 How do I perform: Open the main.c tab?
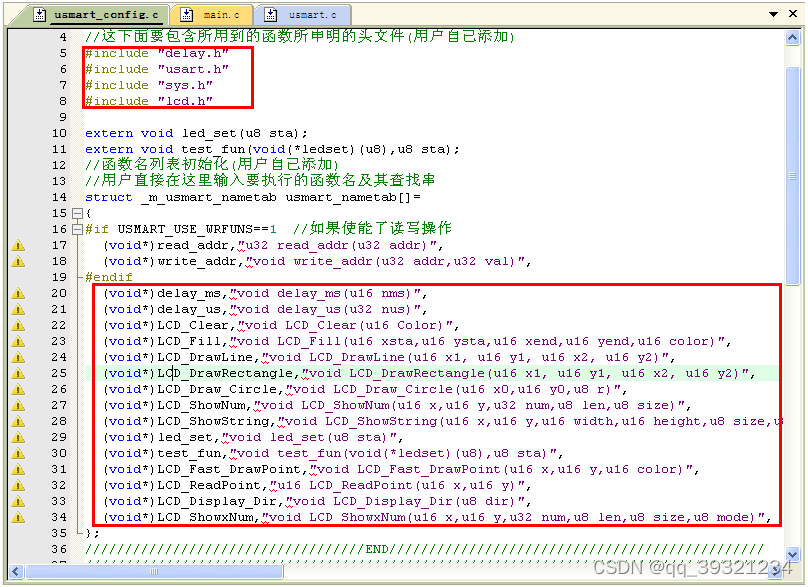(x=211, y=15)
